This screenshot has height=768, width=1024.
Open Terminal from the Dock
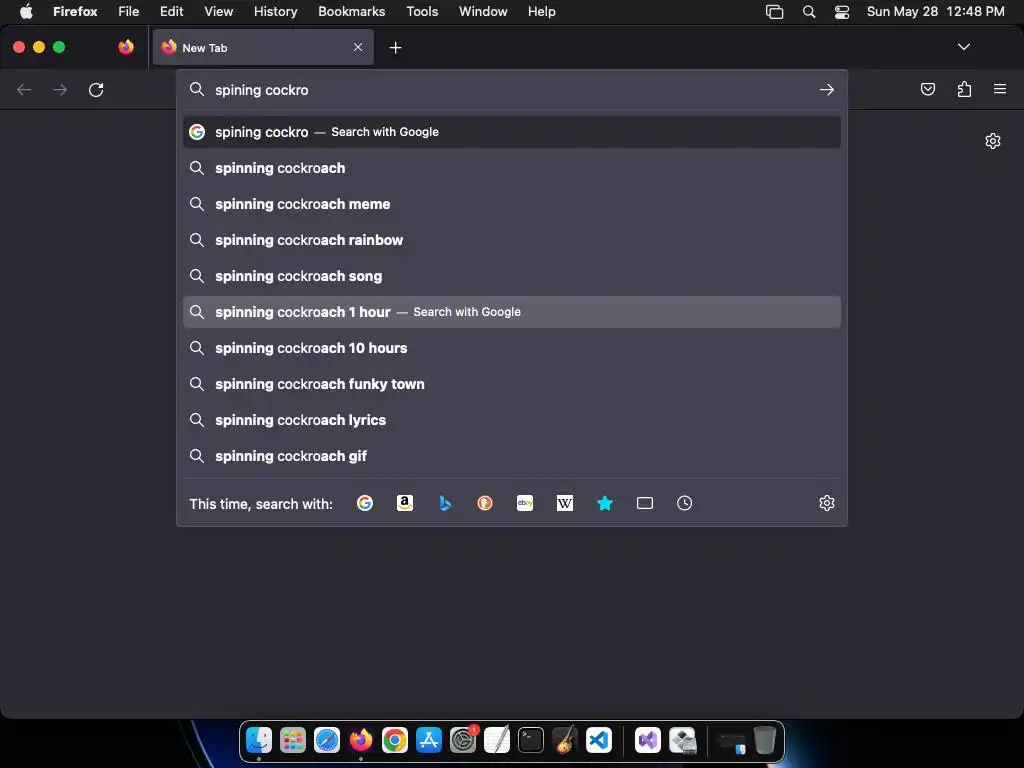(531, 740)
